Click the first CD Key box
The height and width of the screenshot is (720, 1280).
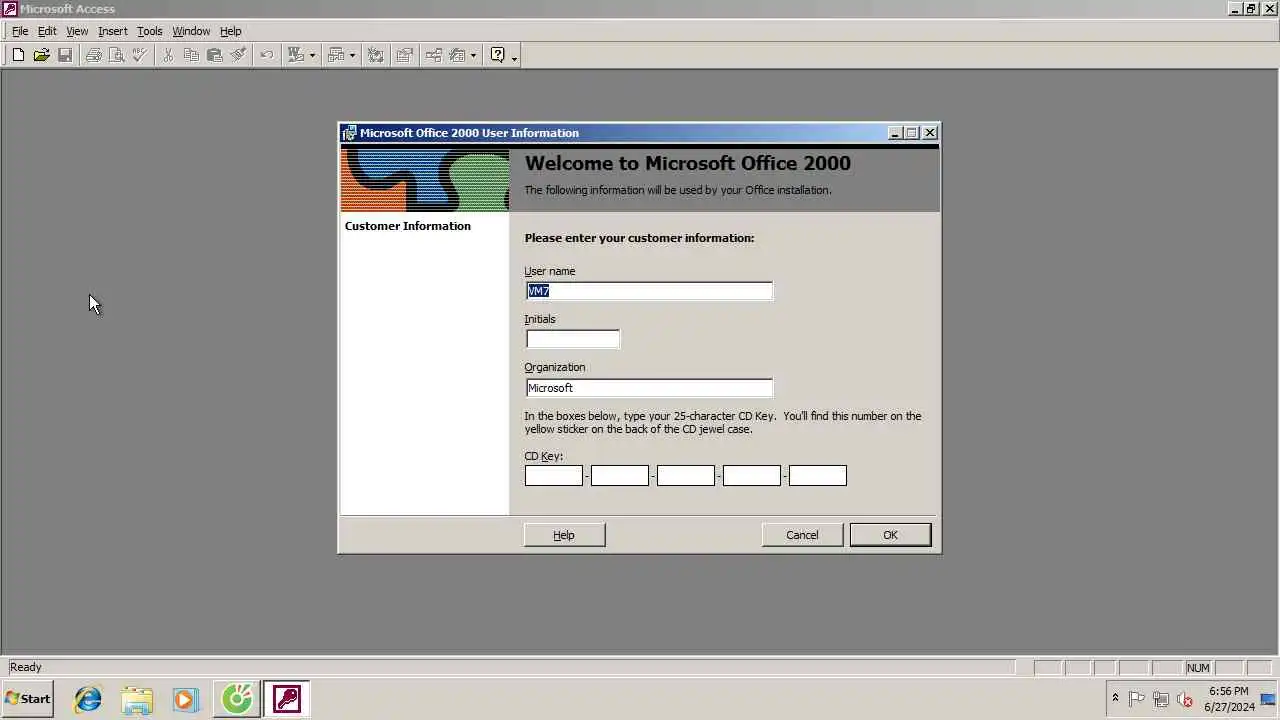click(554, 476)
